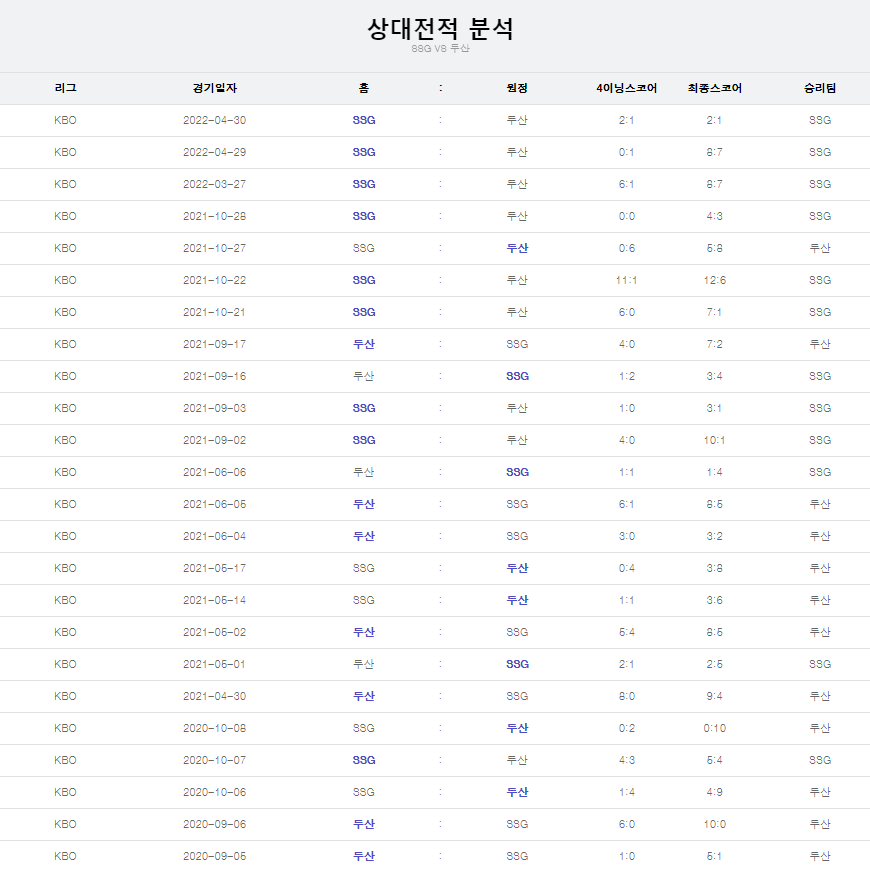Select the '4이닝스코어' column header

[x=626, y=88]
